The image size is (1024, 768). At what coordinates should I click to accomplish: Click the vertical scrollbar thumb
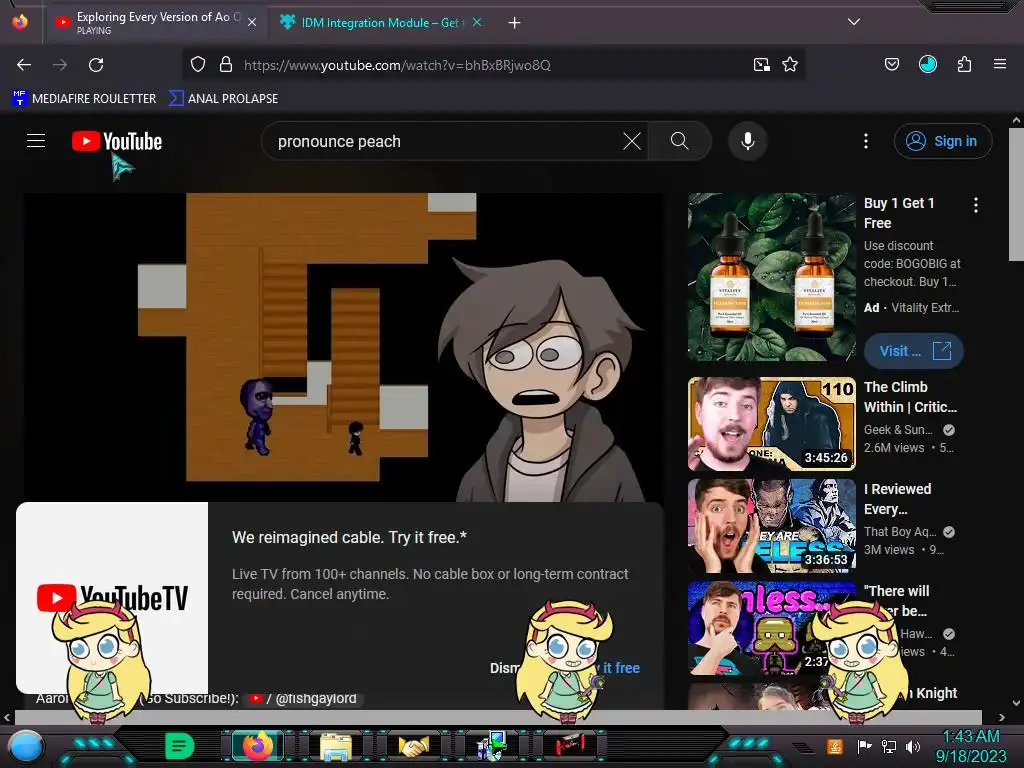1016,194
